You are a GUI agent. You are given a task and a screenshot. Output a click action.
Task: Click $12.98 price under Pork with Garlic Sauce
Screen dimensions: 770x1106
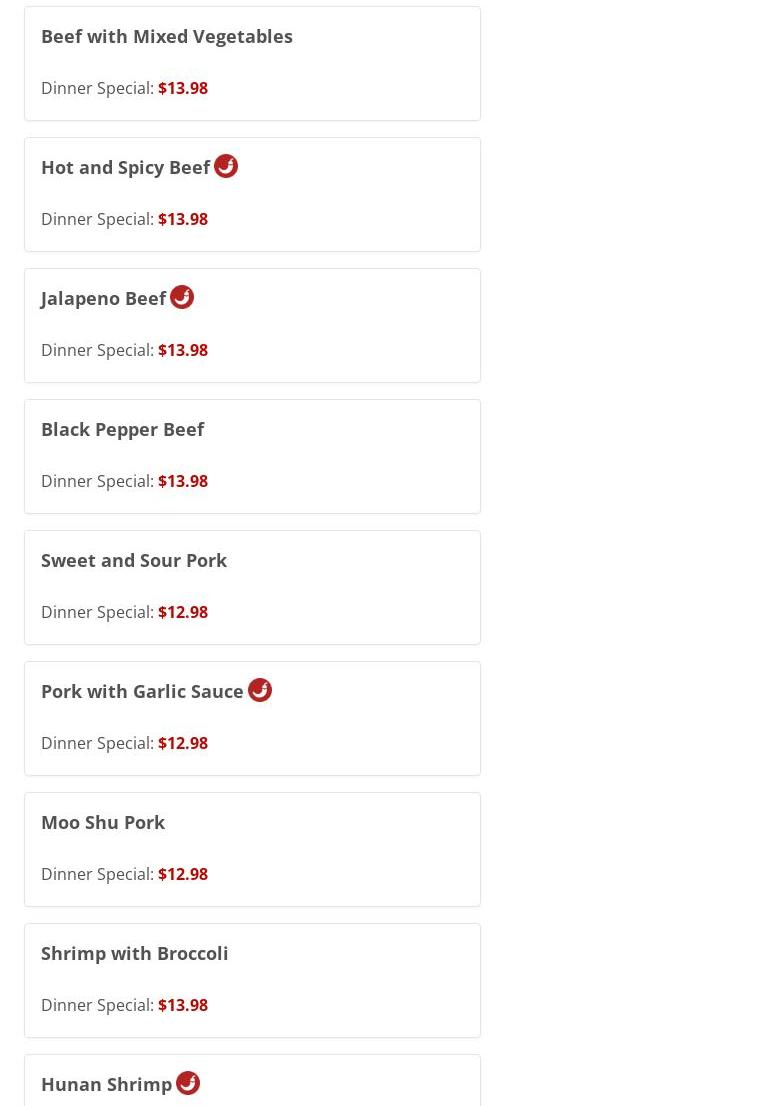click(183, 743)
